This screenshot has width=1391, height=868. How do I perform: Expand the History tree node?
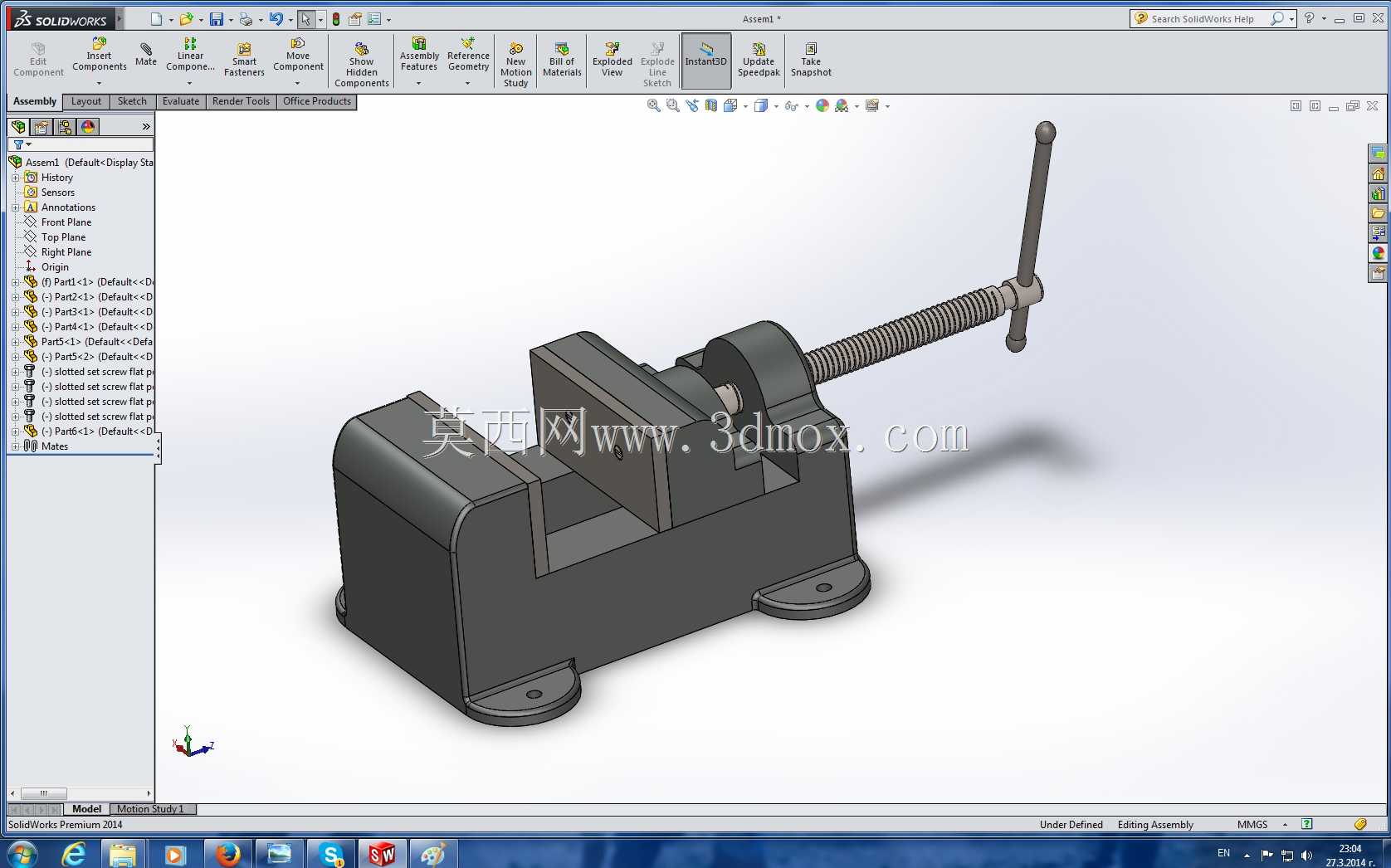coord(15,178)
